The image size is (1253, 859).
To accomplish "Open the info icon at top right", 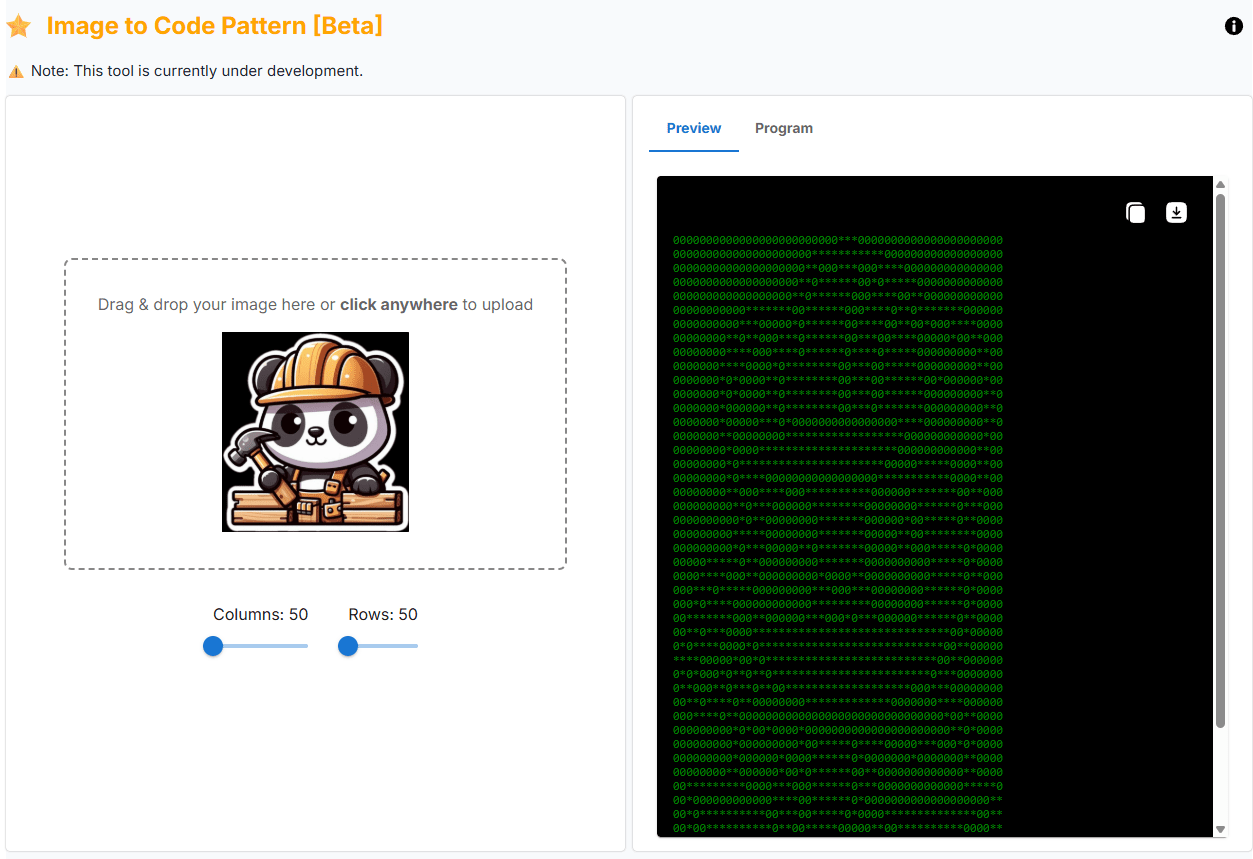I will coord(1233,26).
